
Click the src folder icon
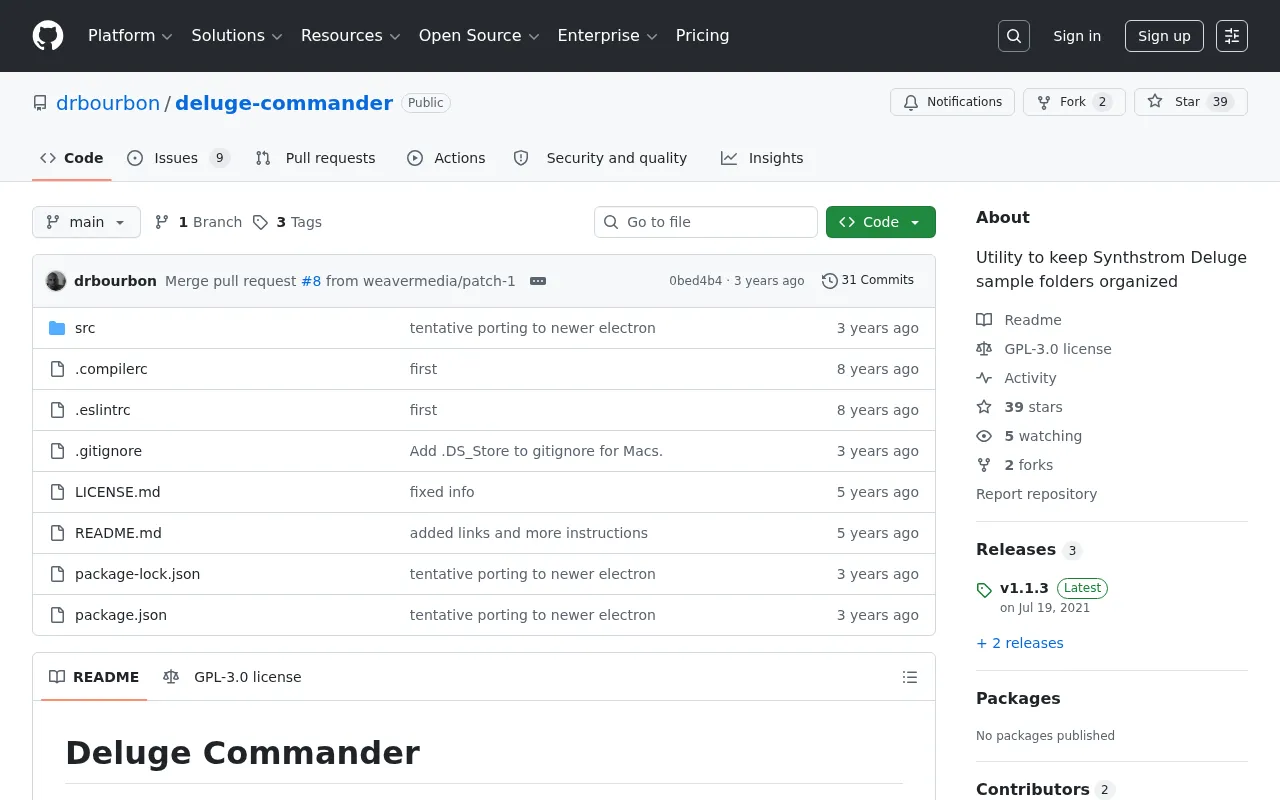[x=57, y=328]
